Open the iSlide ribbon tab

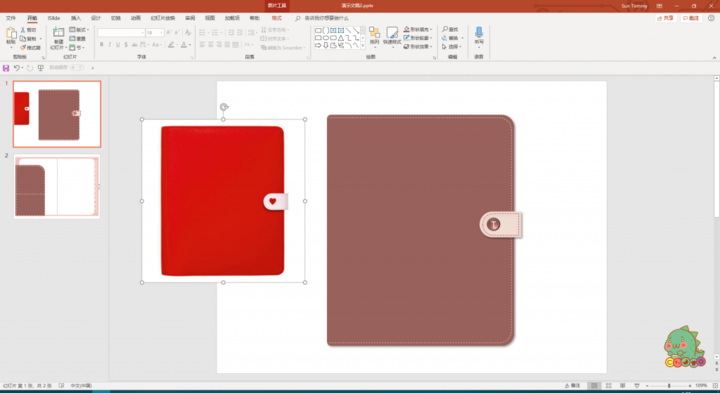(x=54, y=18)
